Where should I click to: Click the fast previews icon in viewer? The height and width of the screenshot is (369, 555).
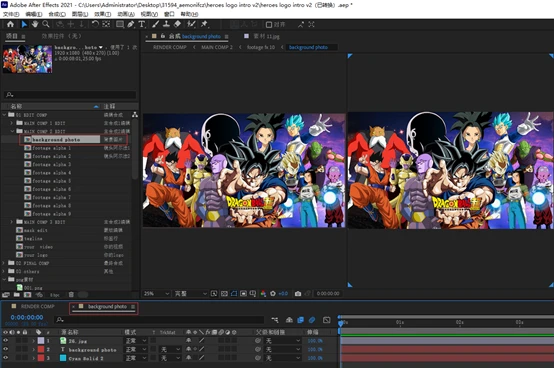pos(214,294)
